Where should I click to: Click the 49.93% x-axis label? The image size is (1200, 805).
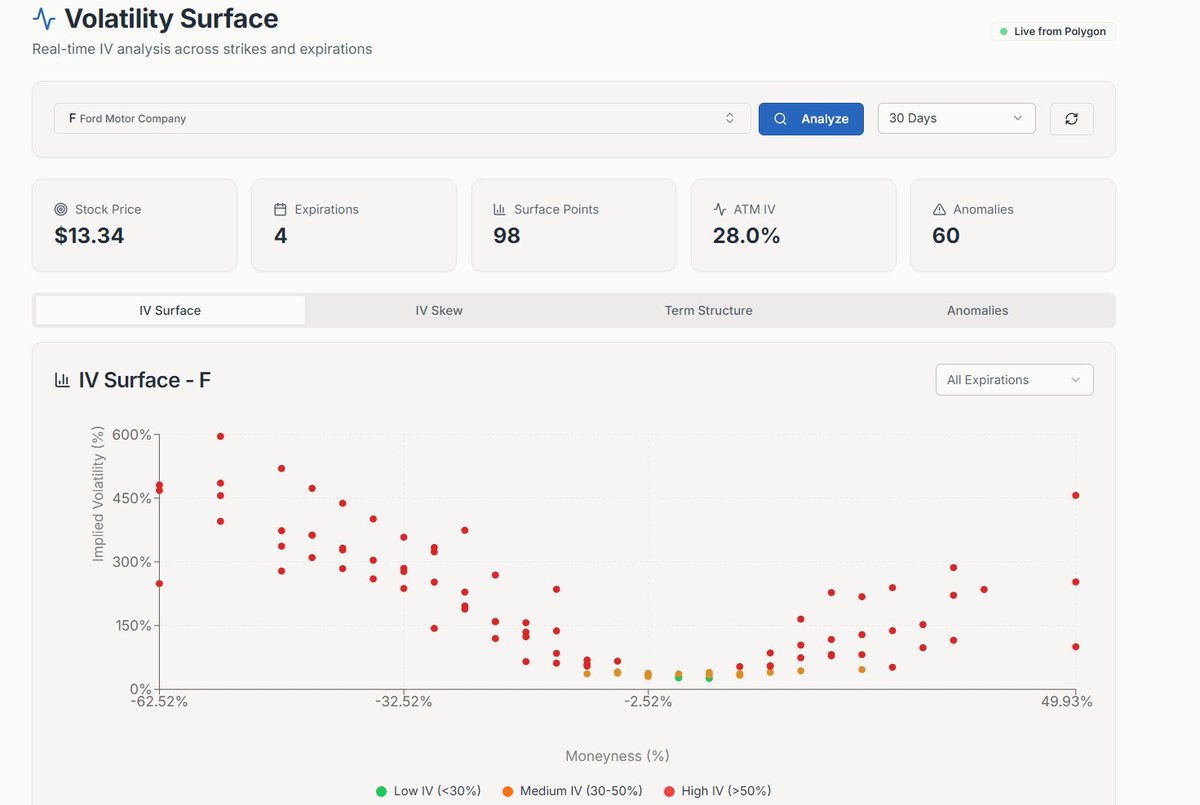pyautogui.click(x=1067, y=701)
